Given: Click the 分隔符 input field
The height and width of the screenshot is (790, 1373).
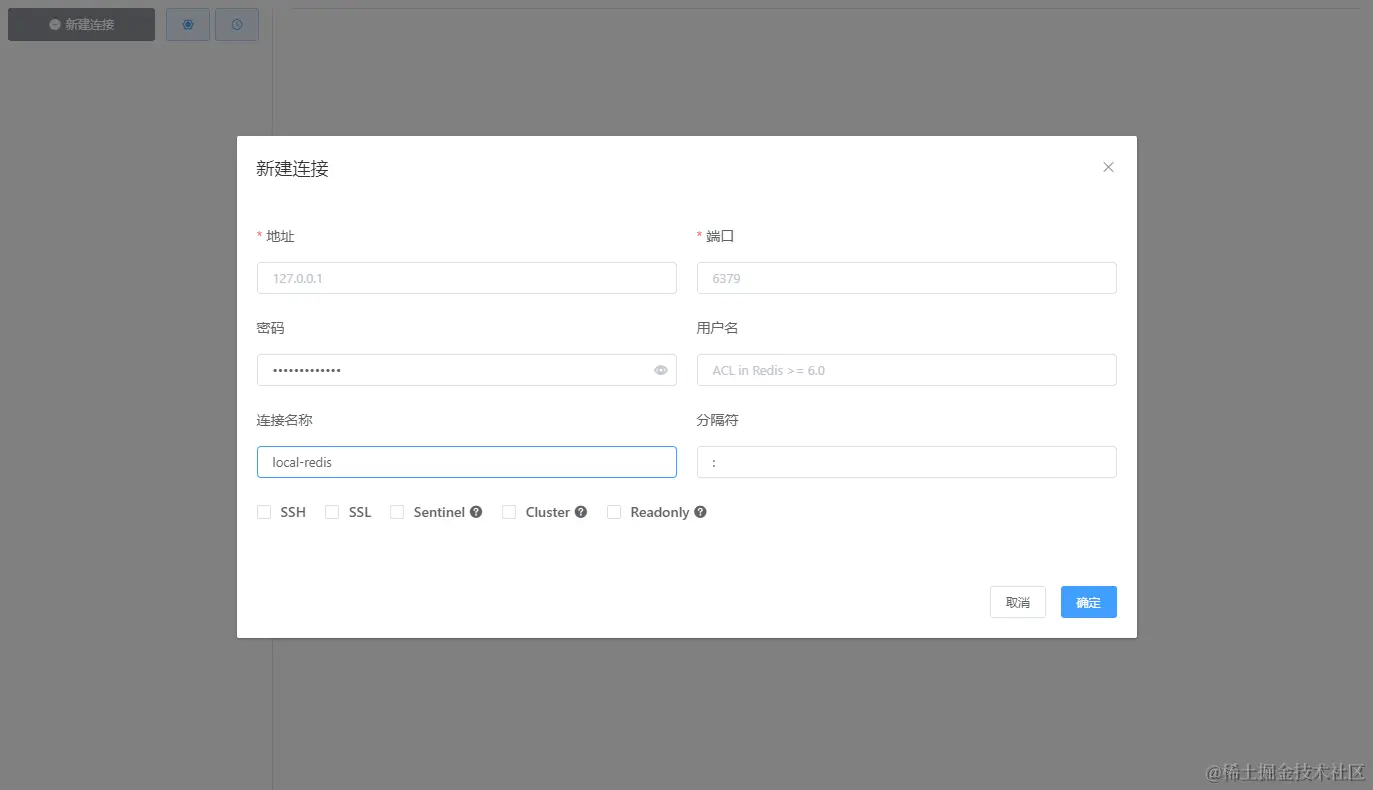Looking at the screenshot, I should pyautogui.click(x=907, y=462).
